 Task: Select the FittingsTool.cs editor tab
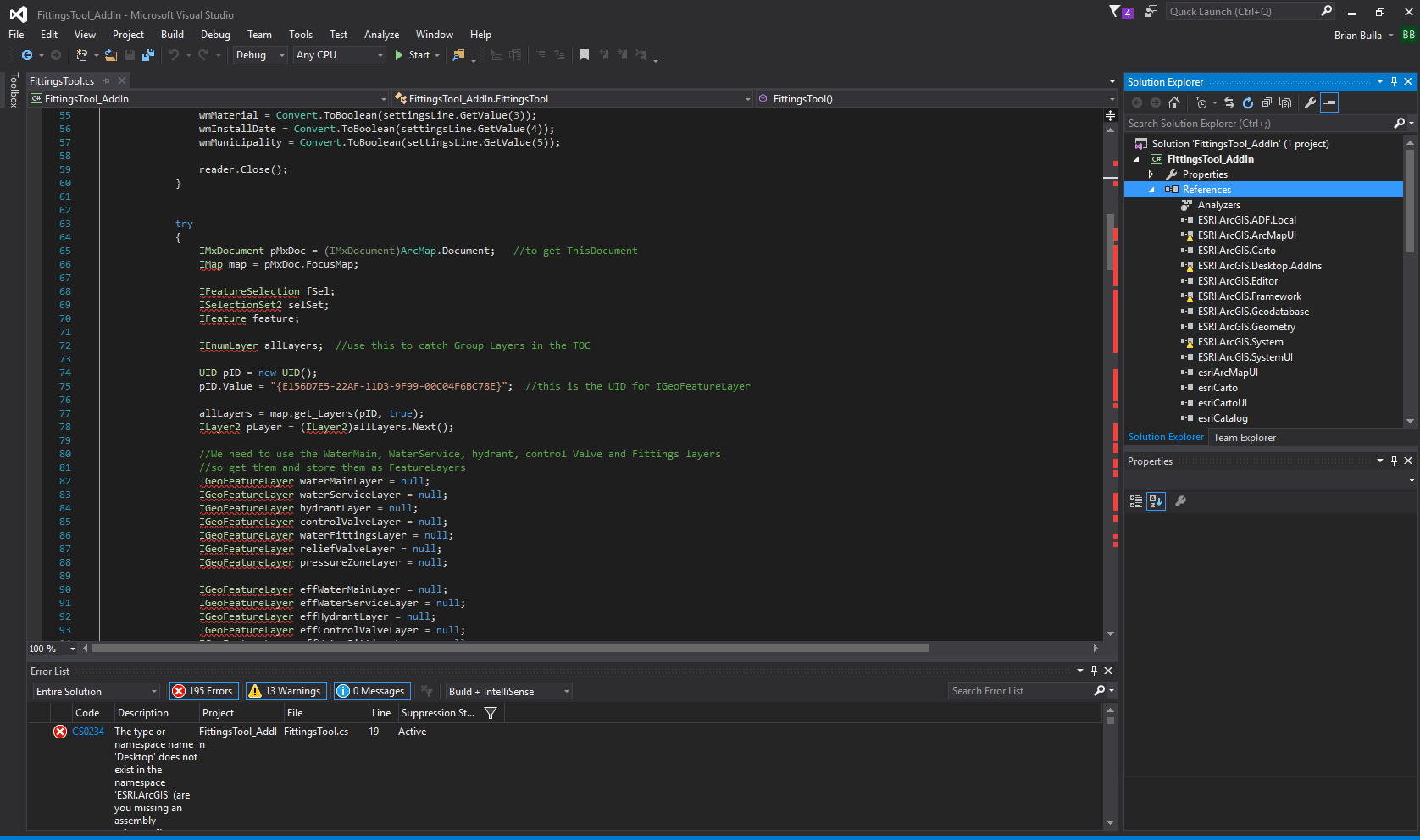click(62, 81)
